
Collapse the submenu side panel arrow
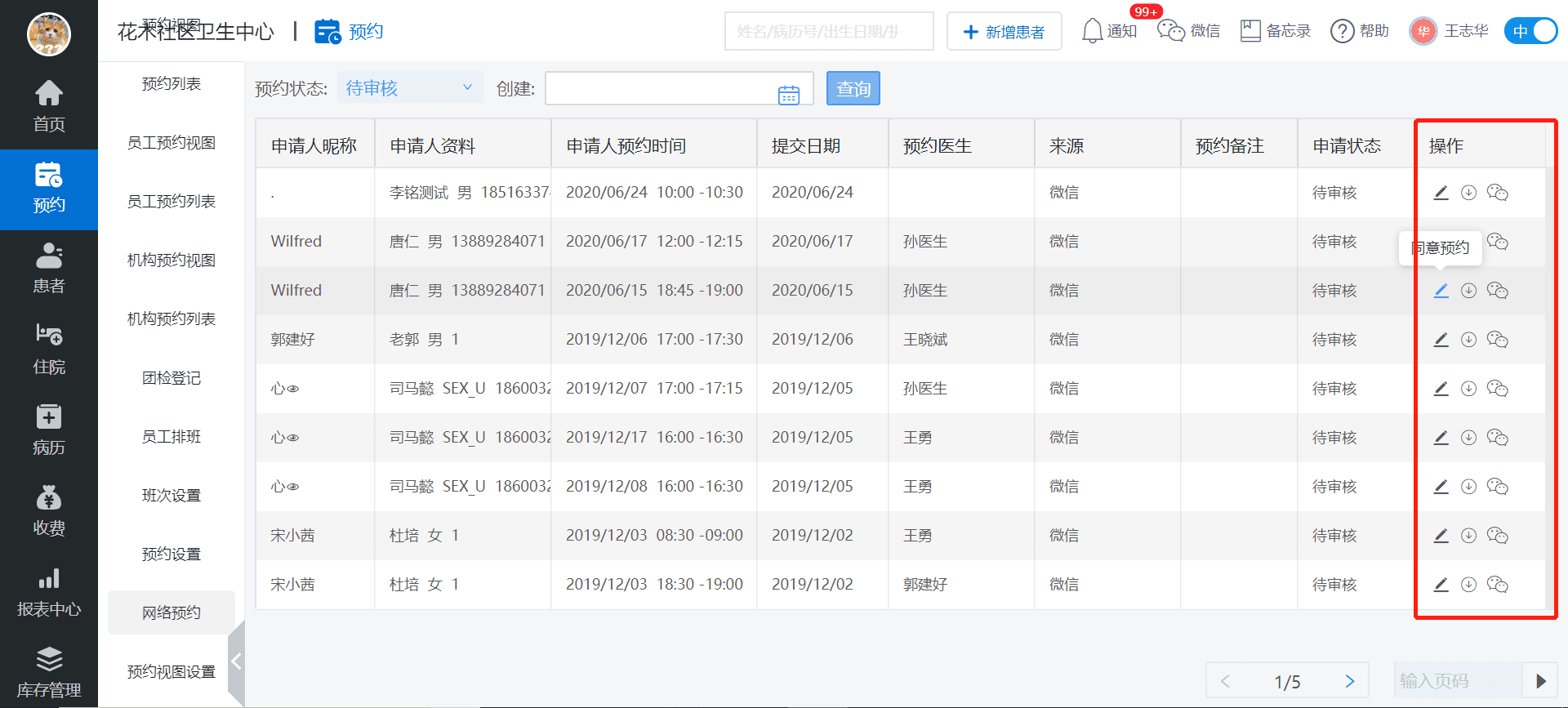pos(236,661)
